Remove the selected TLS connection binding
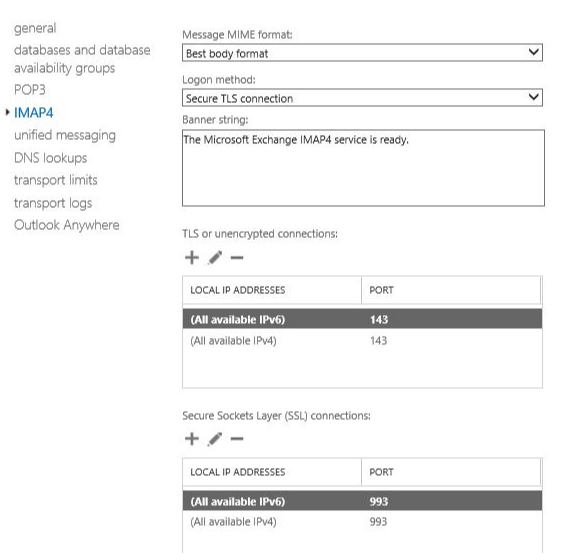Screen dimensions: 577x560 tap(237, 258)
